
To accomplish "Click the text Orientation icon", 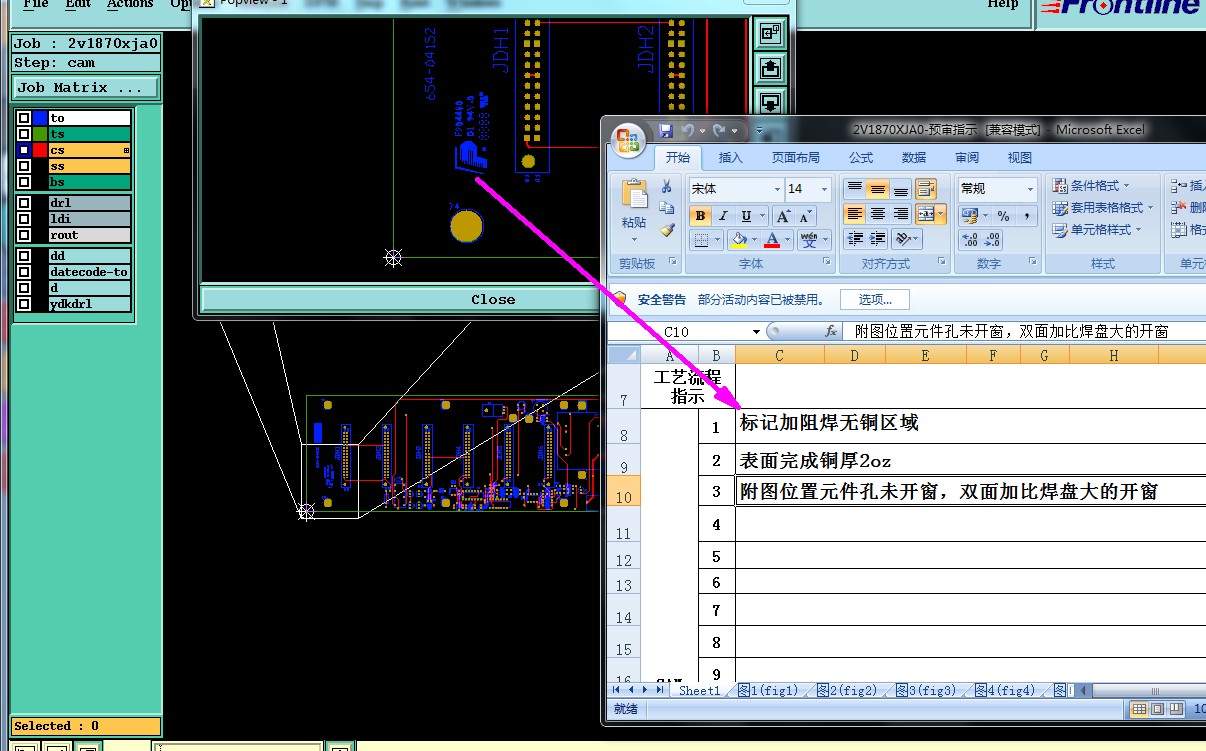I will (x=903, y=239).
